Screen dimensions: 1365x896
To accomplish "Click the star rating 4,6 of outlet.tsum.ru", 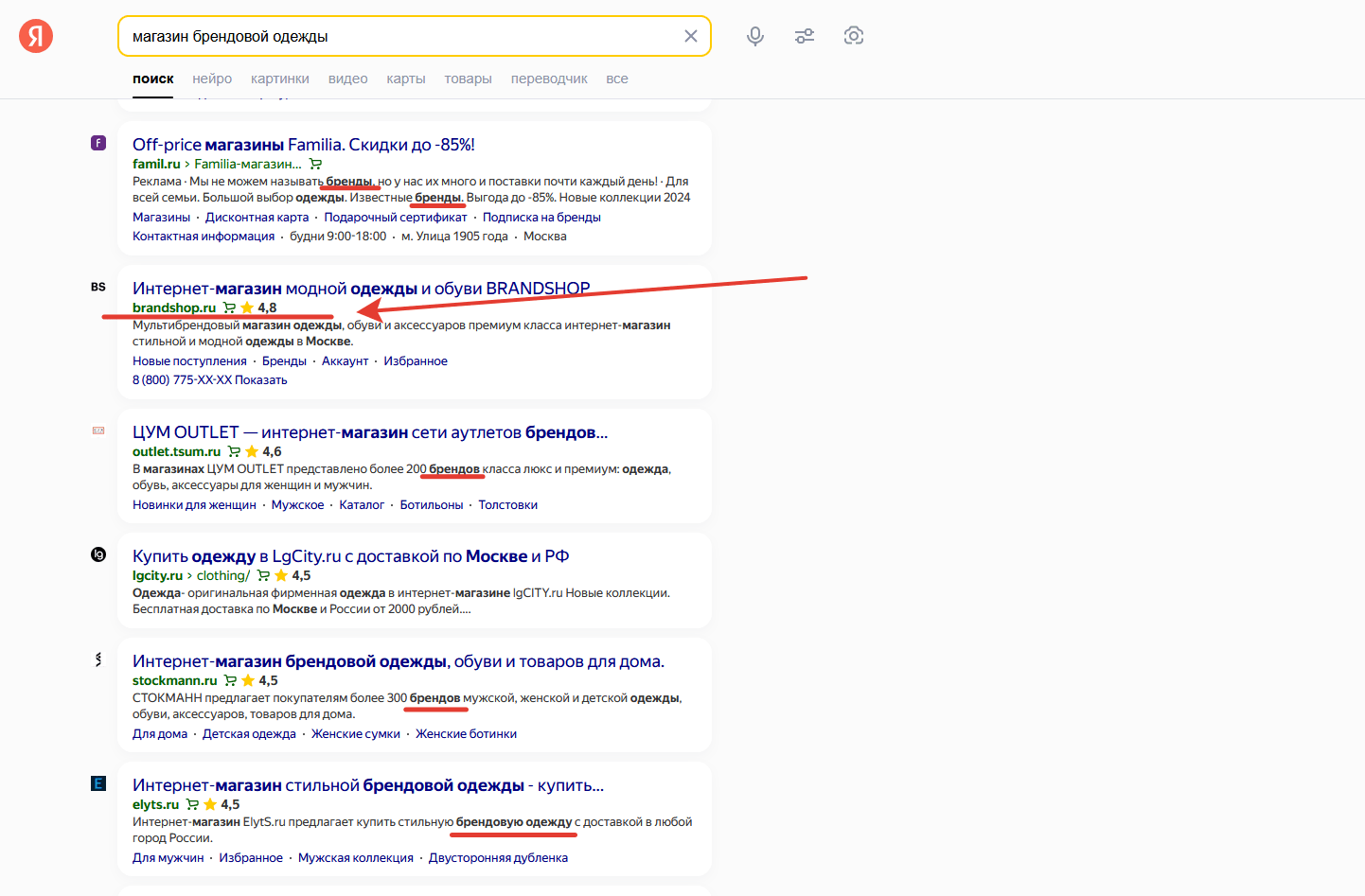I will tap(263, 451).
